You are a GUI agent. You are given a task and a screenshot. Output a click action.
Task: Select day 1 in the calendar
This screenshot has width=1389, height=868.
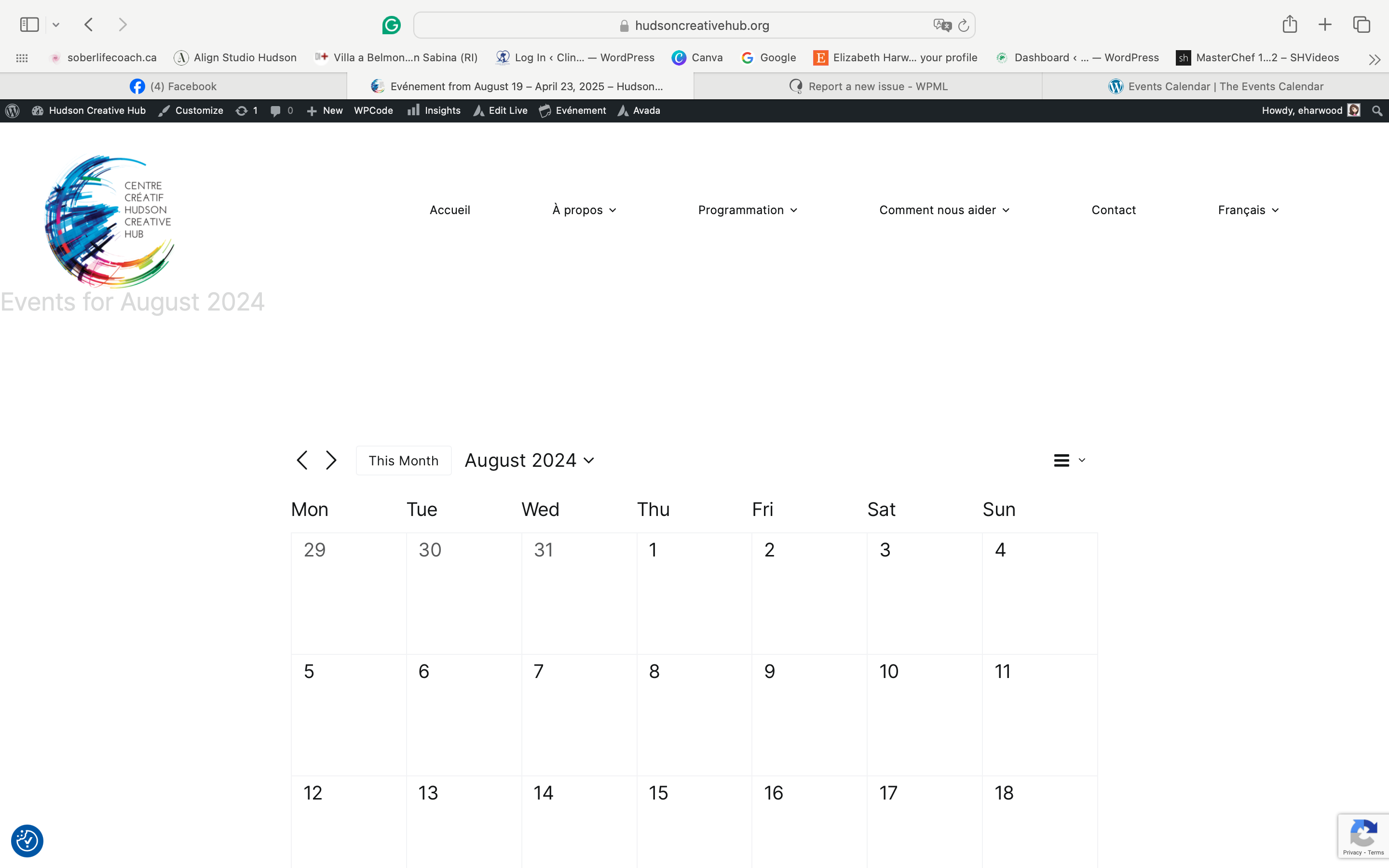tap(653, 550)
